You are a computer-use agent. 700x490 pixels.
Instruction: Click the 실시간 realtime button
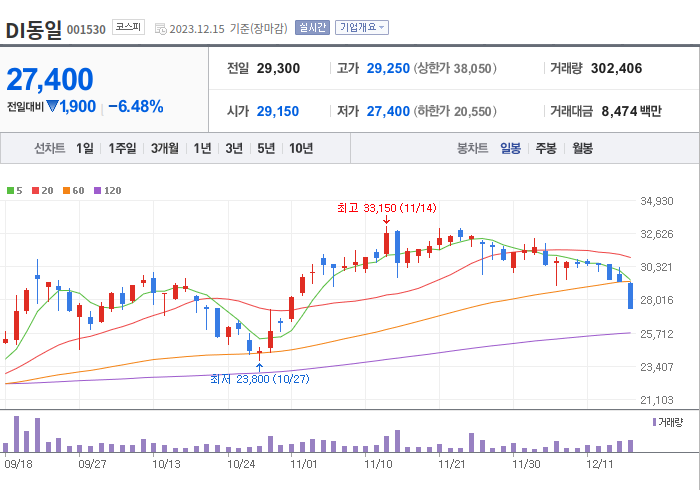312,28
